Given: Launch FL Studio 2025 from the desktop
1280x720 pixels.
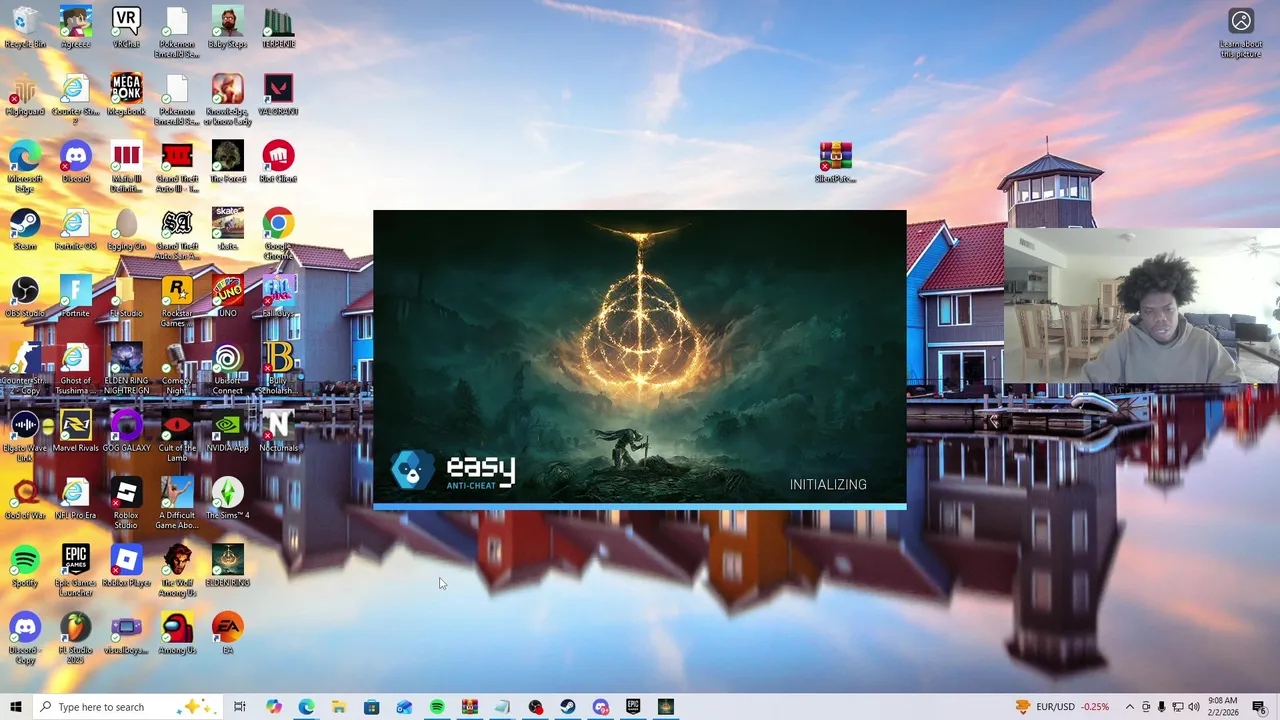Looking at the screenshot, I should click(76, 638).
